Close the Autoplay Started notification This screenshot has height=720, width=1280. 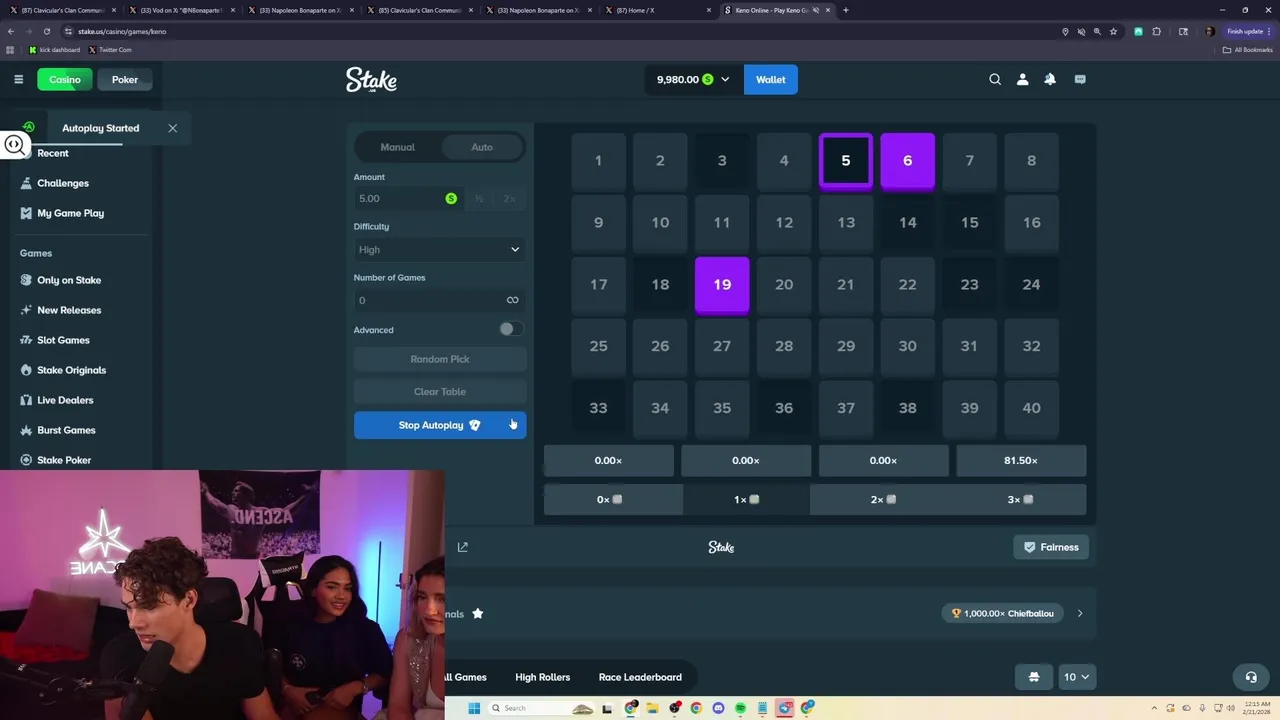tap(172, 128)
